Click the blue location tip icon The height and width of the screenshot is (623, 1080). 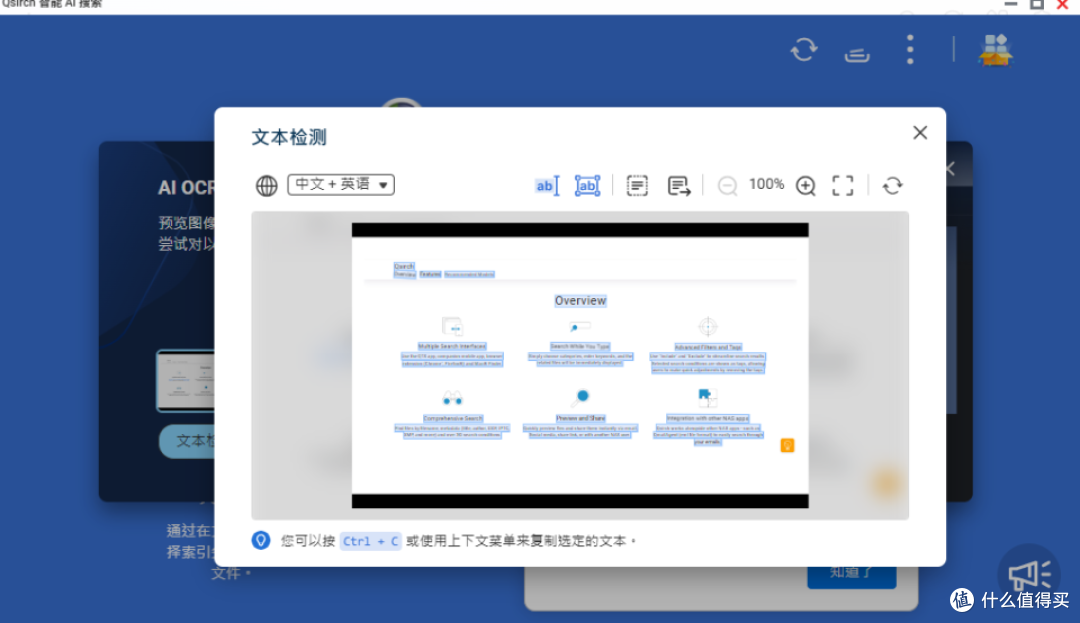(x=261, y=540)
